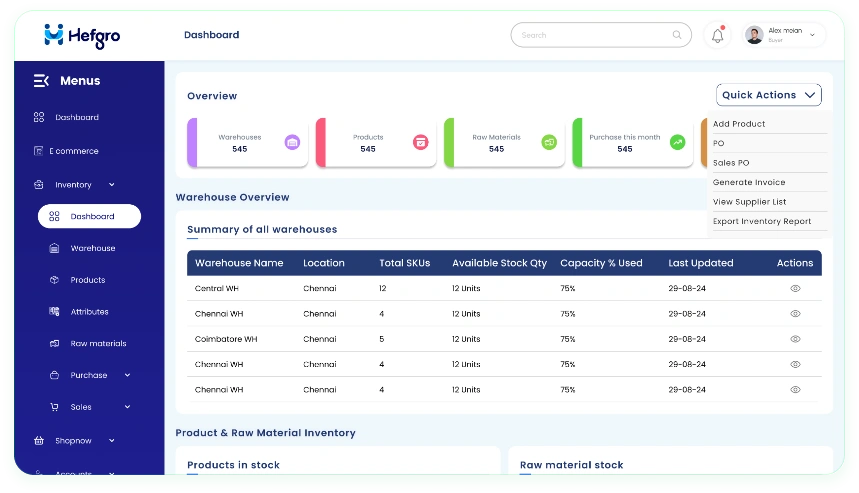Collapse the Menus sidebar icon
The height and width of the screenshot is (493, 859).
point(41,81)
